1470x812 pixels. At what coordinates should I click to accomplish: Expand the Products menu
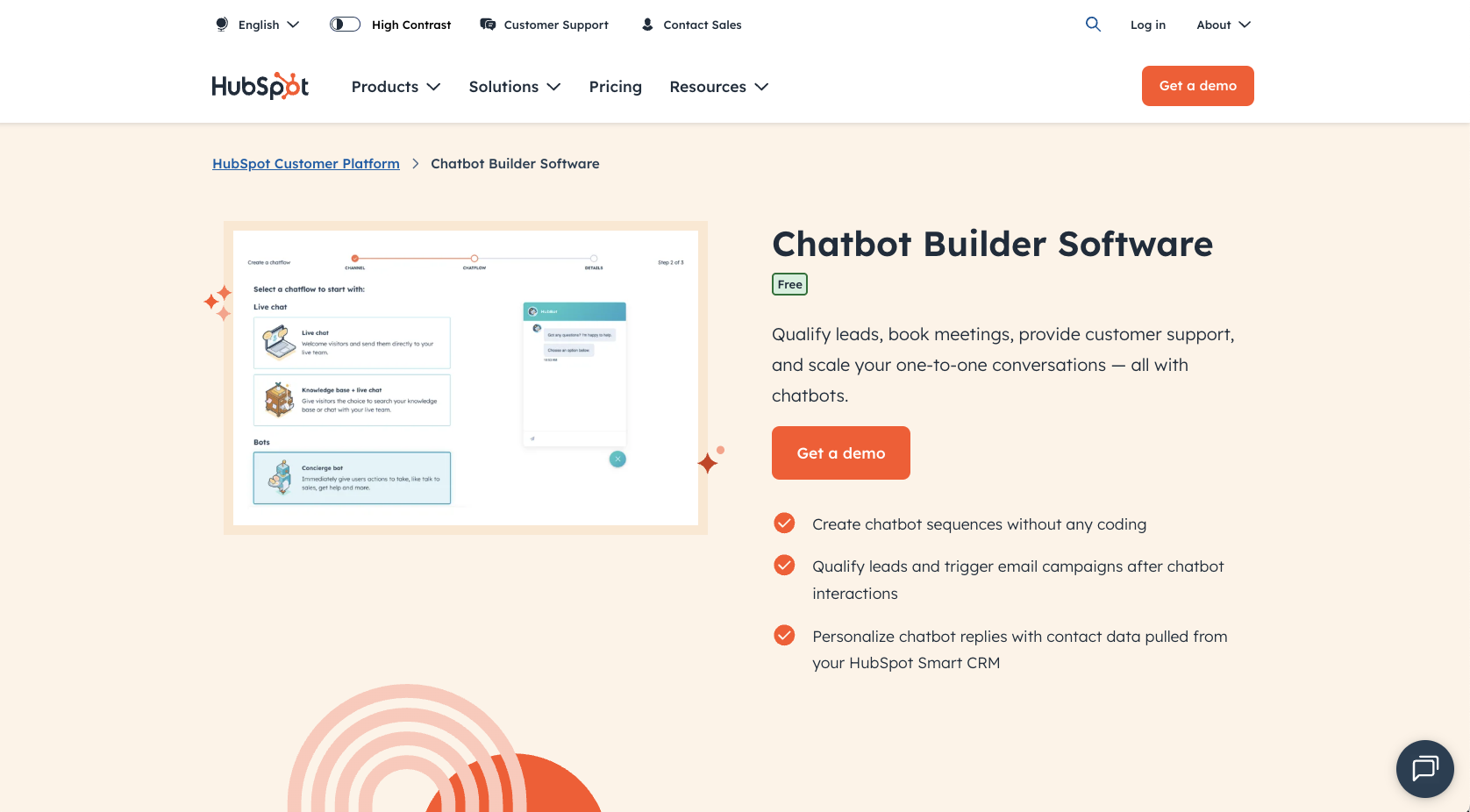(x=395, y=86)
